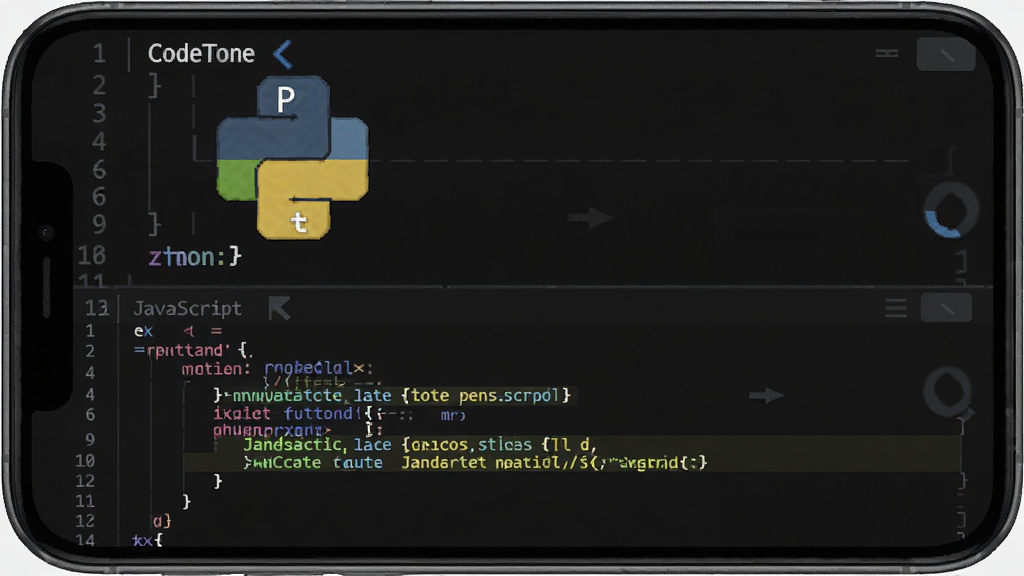The height and width of the screenshot is (576, 1024).
Task: Tap the right arrow in the JavaScript panel
Action: 765,395
